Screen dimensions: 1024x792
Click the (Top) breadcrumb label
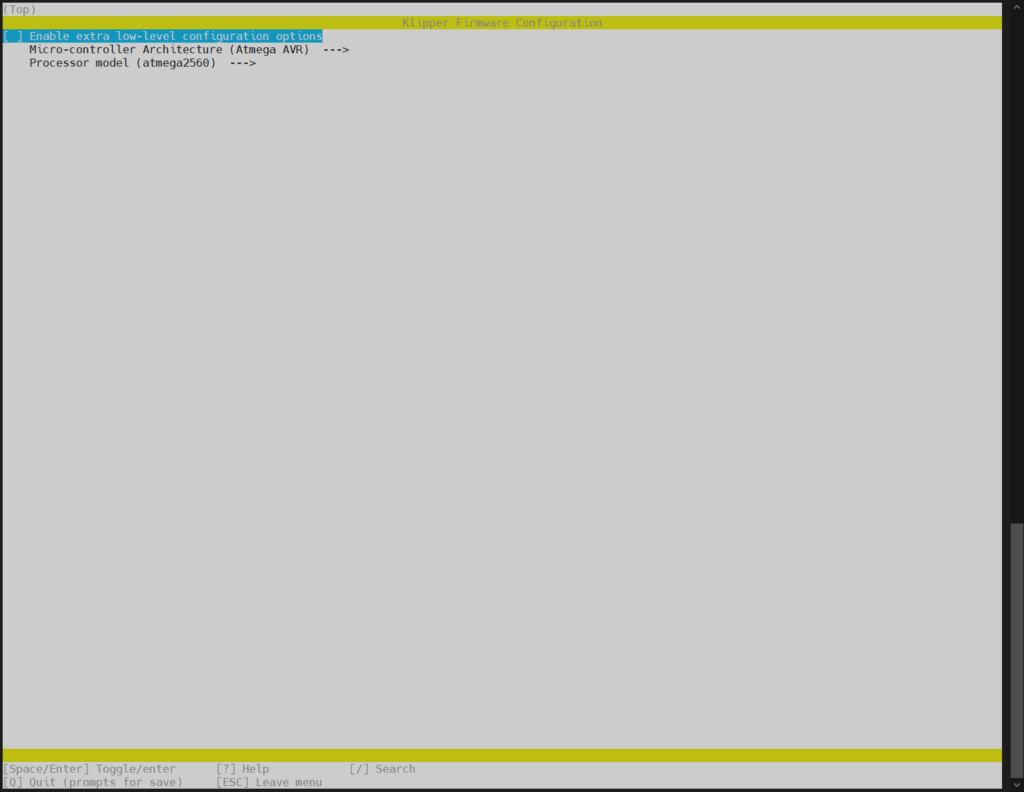coord(20,9)
